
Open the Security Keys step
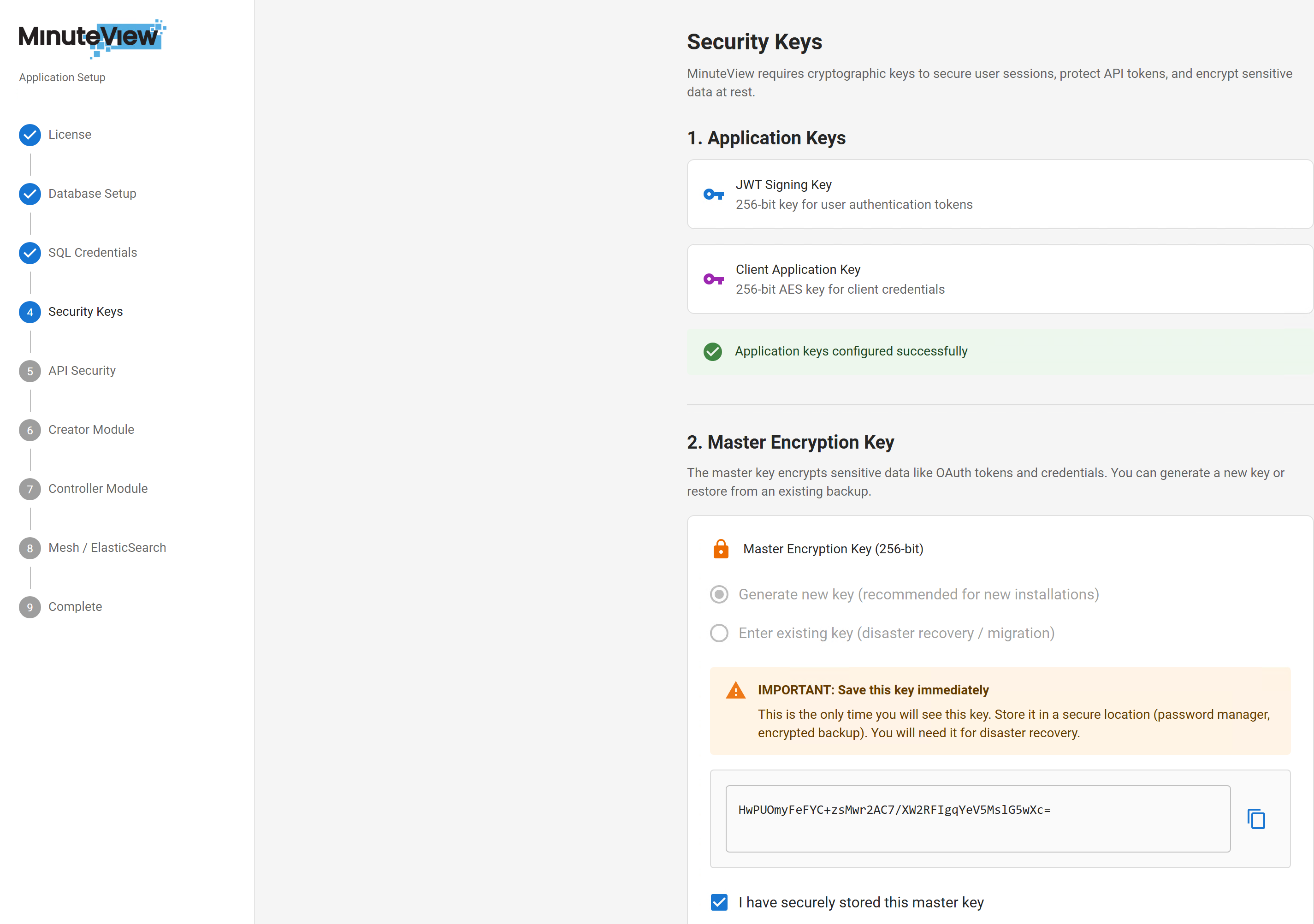85,312
